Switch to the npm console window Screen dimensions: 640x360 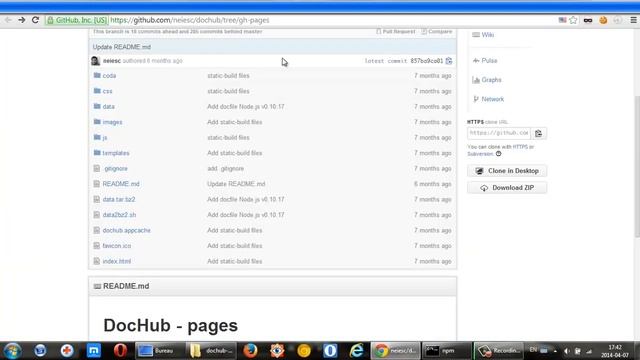click(446, 351)
